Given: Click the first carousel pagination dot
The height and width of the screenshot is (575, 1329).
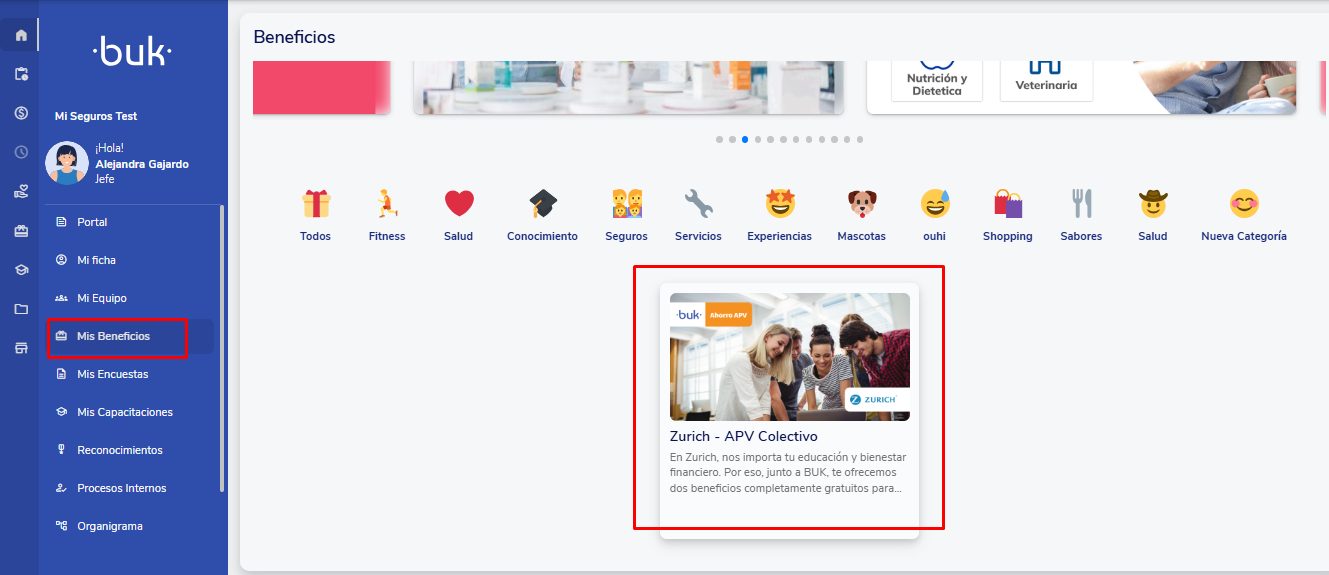Looking at the screenshot, I should pos(719,140).
